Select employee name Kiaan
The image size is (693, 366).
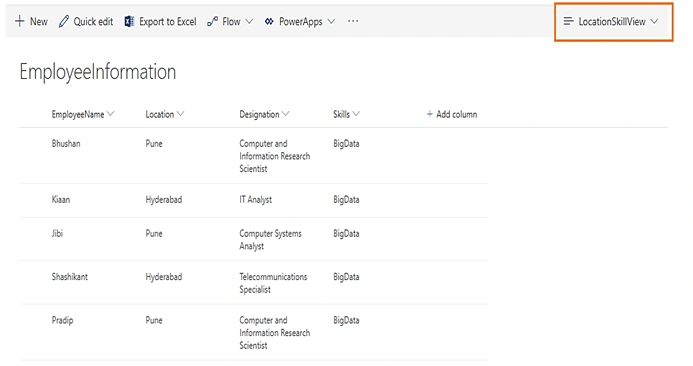[61, 199]
